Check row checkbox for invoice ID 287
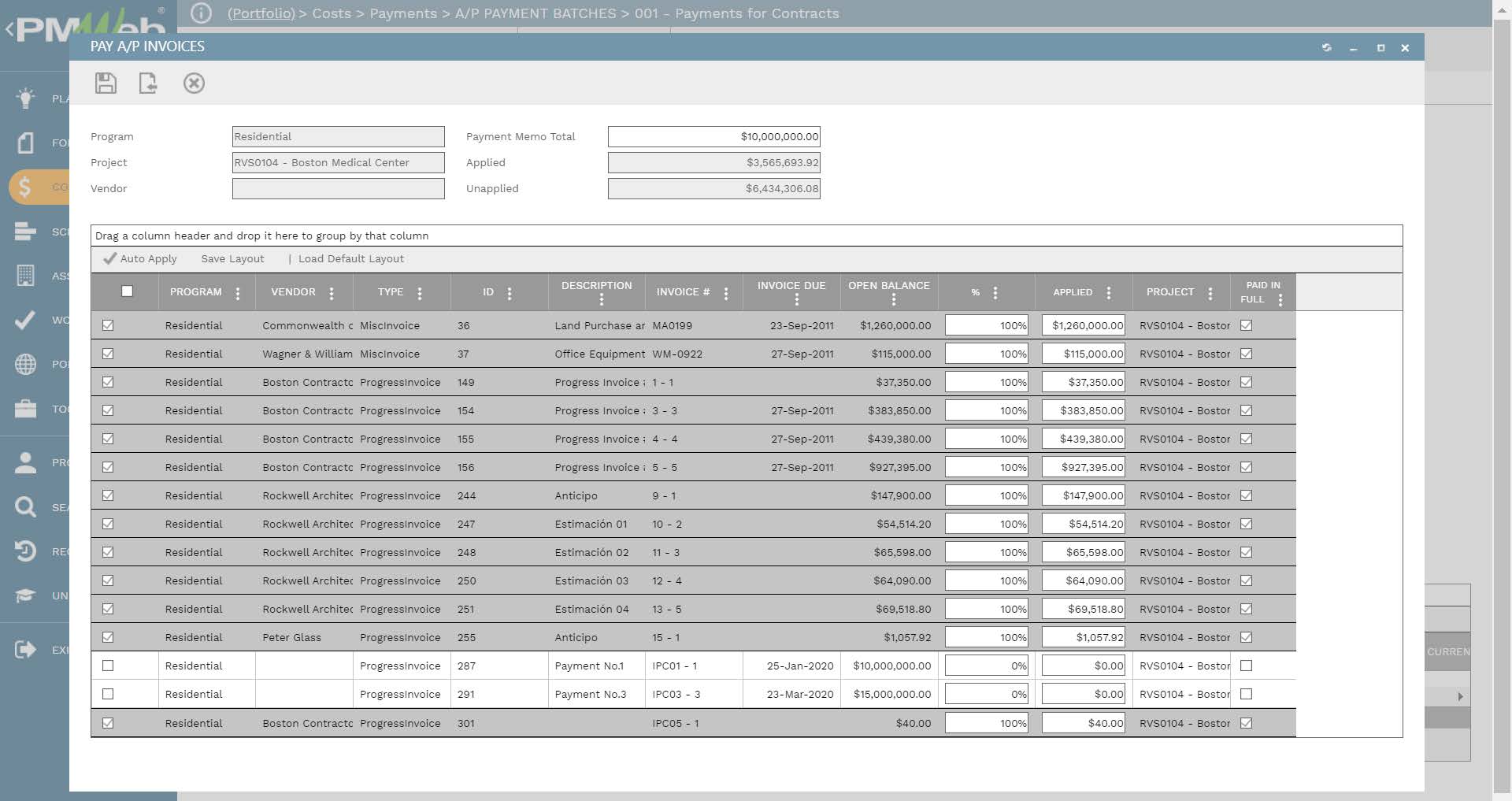This screenshot has width=1512, height=801. (108, 666)
